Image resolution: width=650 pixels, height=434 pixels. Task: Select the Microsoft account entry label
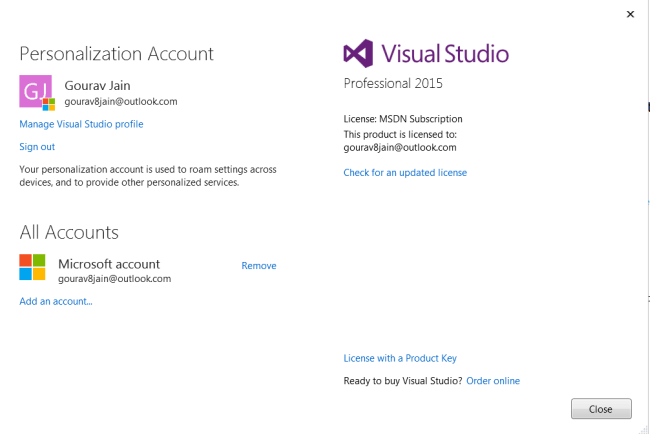point(109,264)
